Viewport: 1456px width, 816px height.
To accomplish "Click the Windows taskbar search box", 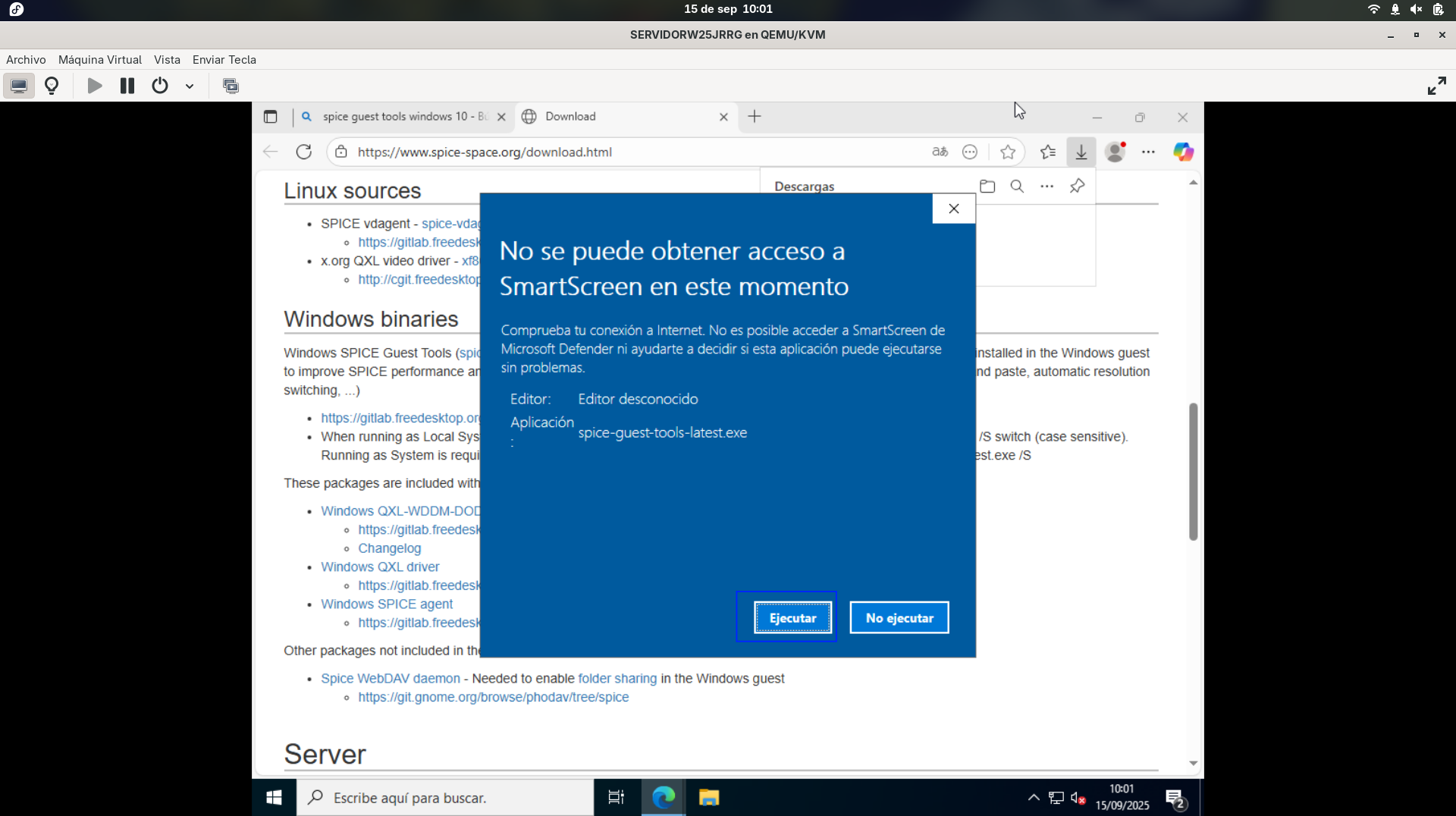I will pyautogui.click(x=445, y=798).
